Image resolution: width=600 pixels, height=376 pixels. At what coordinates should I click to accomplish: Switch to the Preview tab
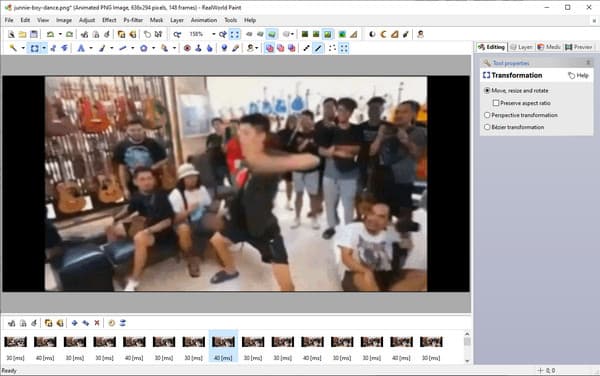click(579, 47)
